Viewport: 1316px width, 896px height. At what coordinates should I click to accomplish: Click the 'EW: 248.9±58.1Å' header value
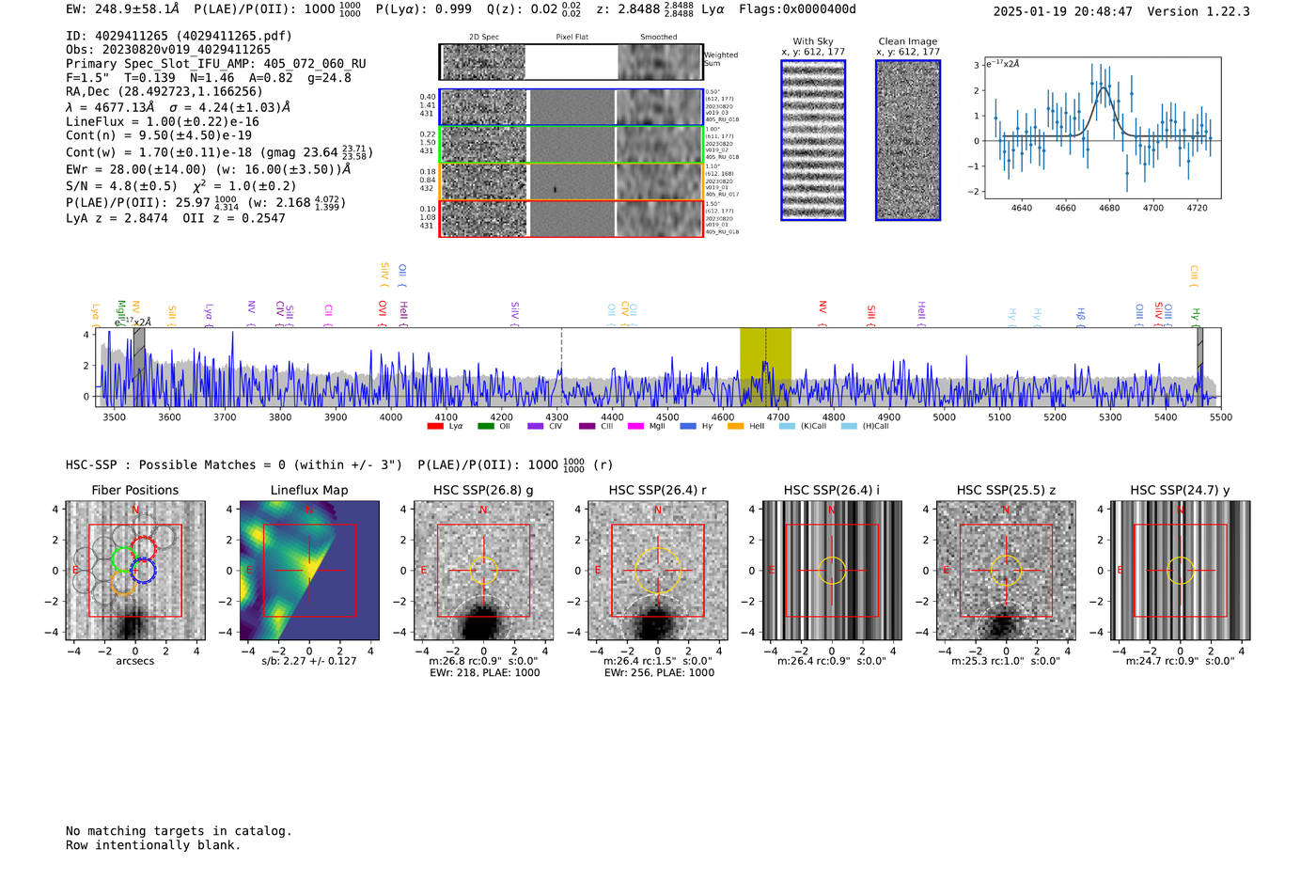point(122,9)
